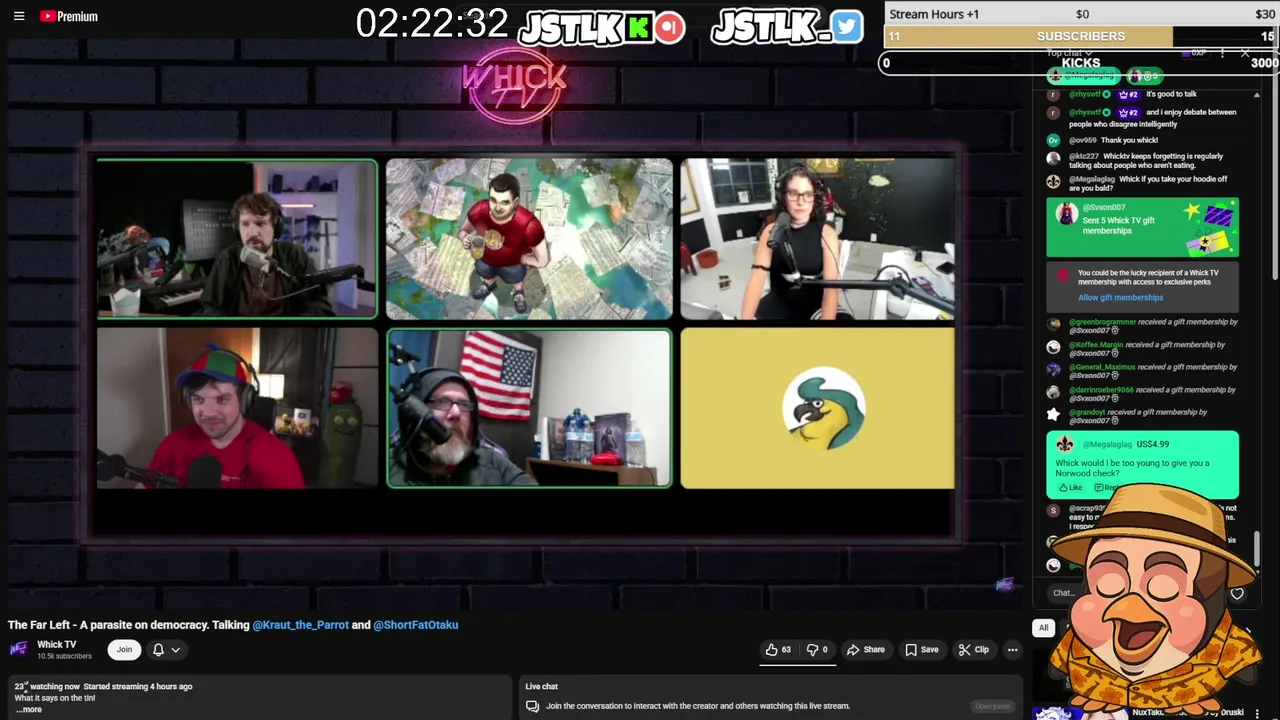
Task: Click the heart reaction icon in chat
Action: pos(1237,593)
